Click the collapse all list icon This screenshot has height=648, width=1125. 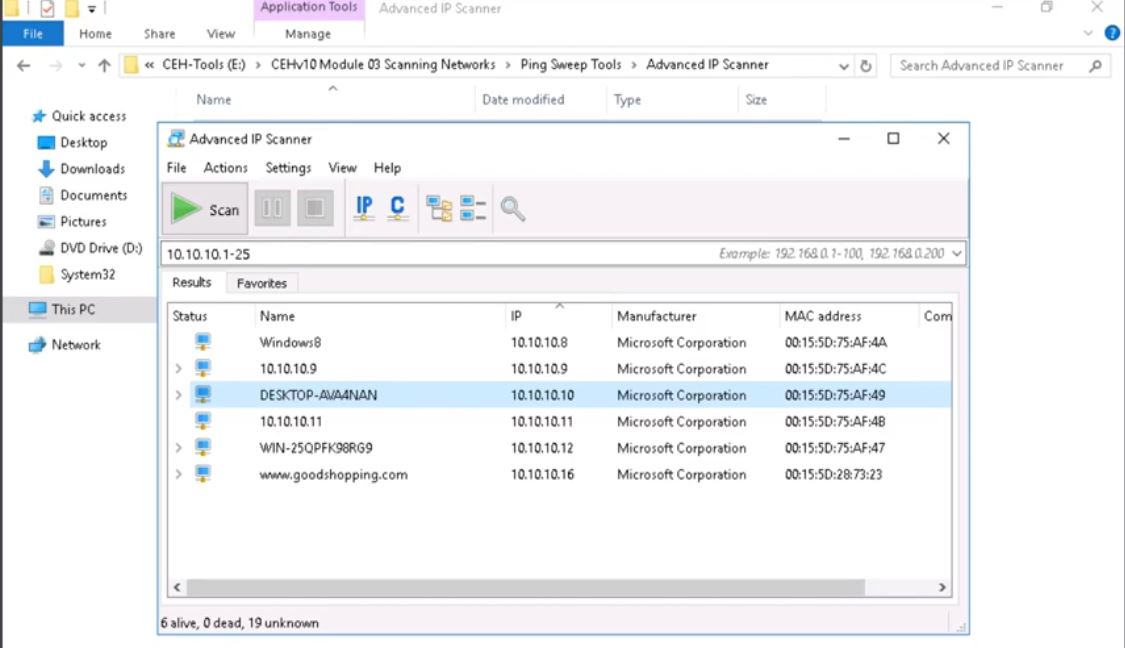pyautogui.click(x=473, y=209)
